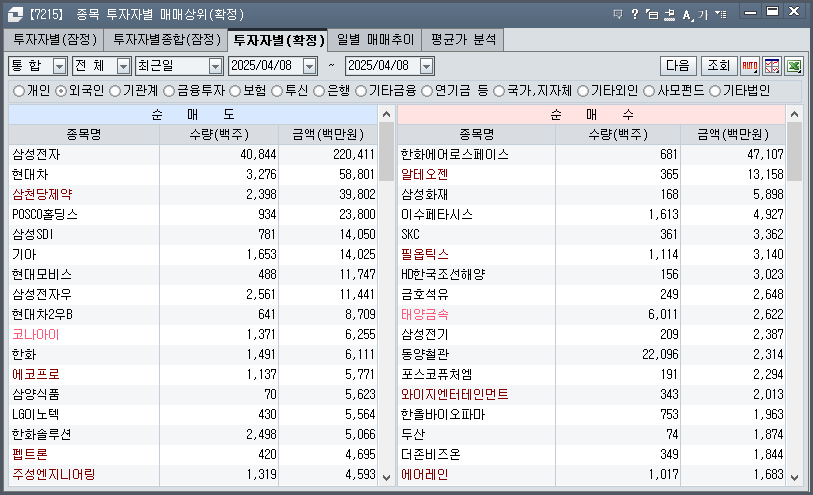Select the 기타법인 radio button
813x495 pixels.
715,91
